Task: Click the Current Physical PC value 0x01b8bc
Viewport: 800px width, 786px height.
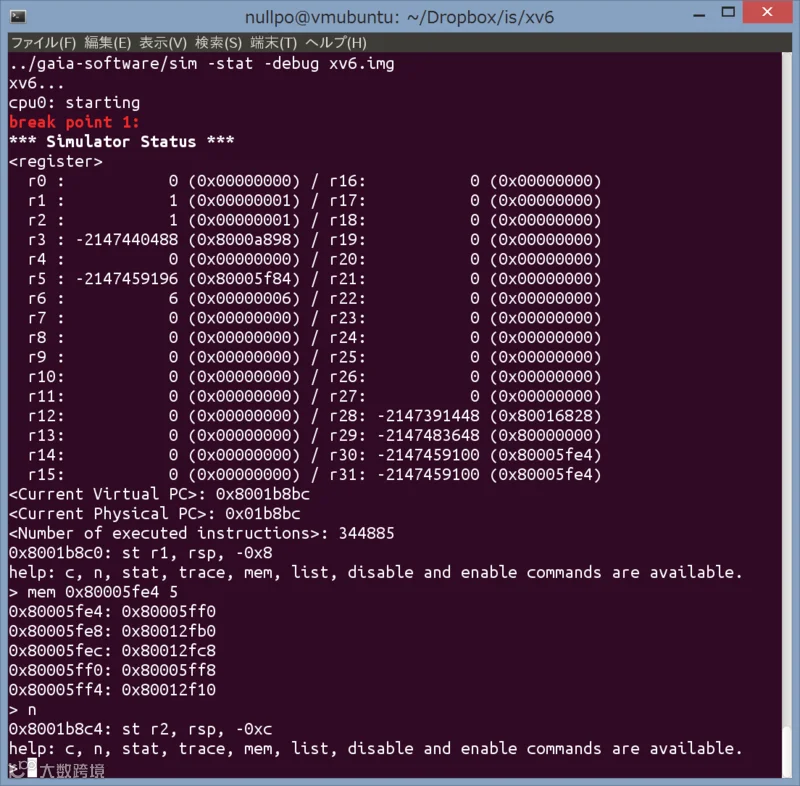Action: (263, 514)
